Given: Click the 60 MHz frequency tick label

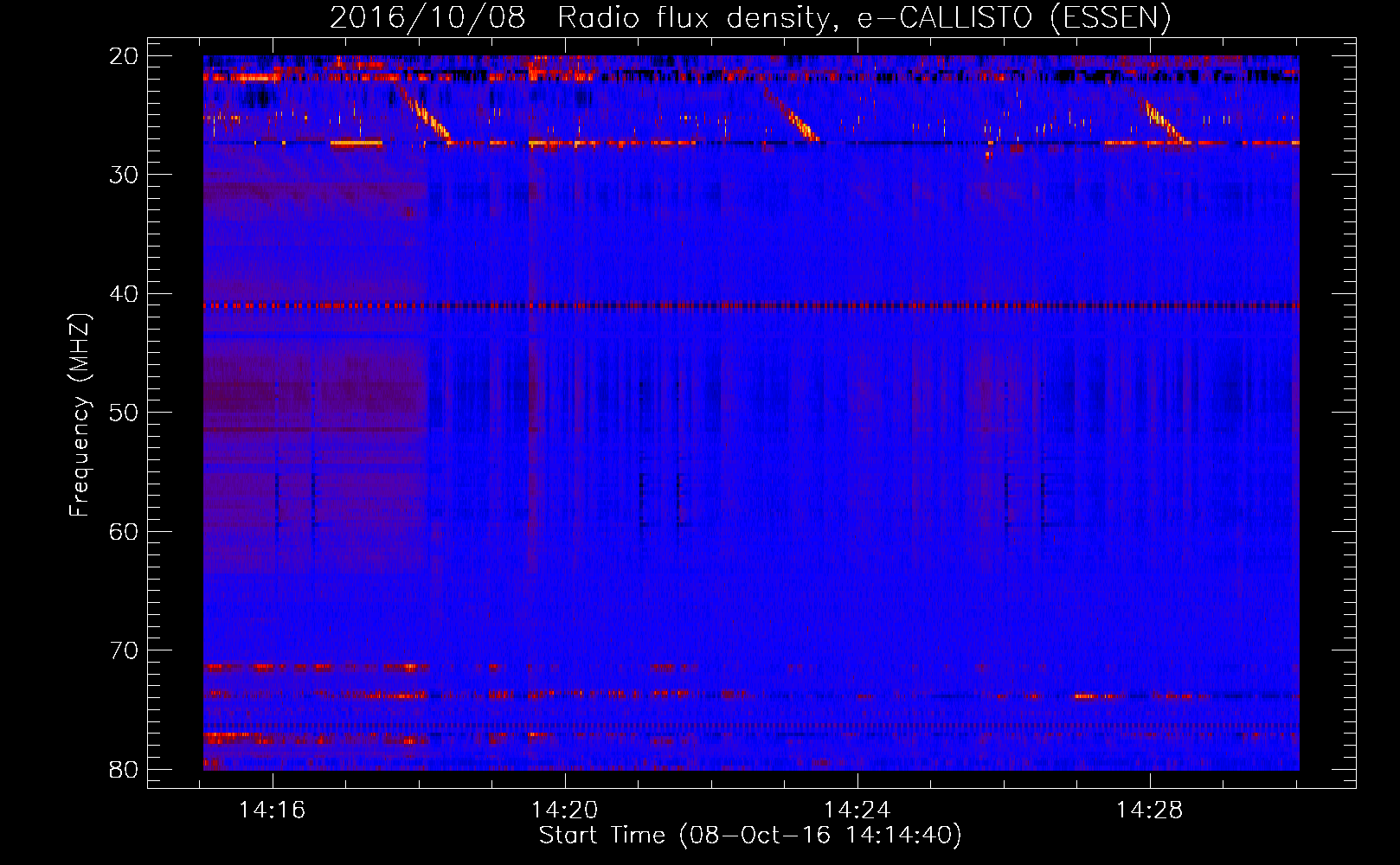Looking at the screenshot, I should pyautogui.click(x=124, y=531).
